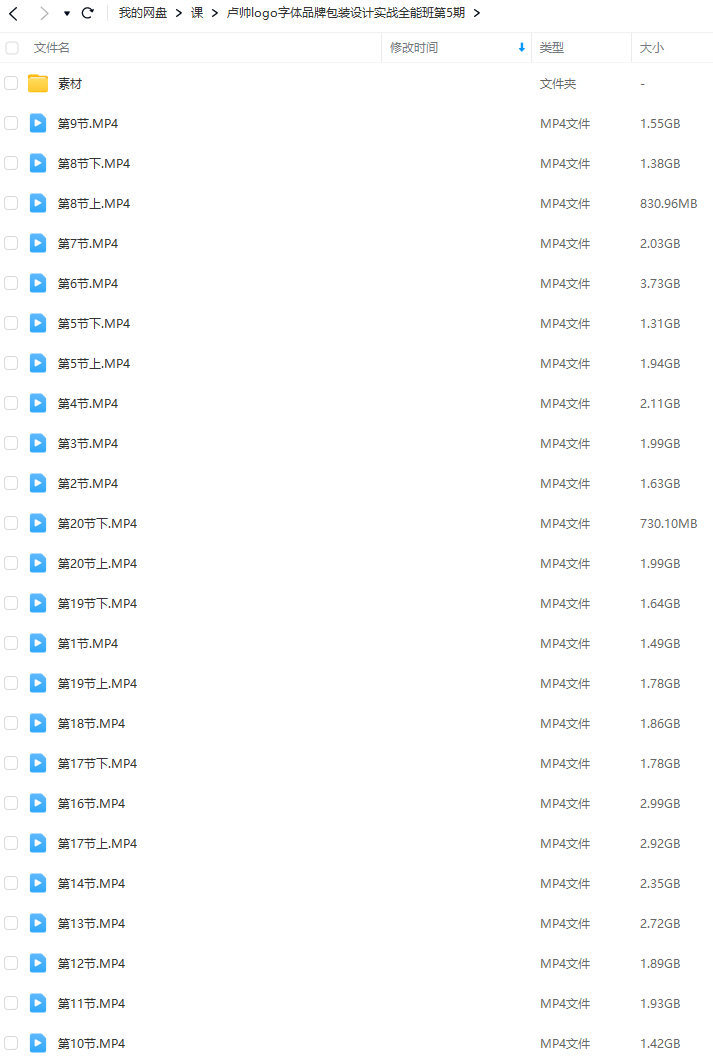The height and width of the screenshot is (1060, 713).
Task: Click the video icon for 第9节.MP4
Action: tap(38, 124)
